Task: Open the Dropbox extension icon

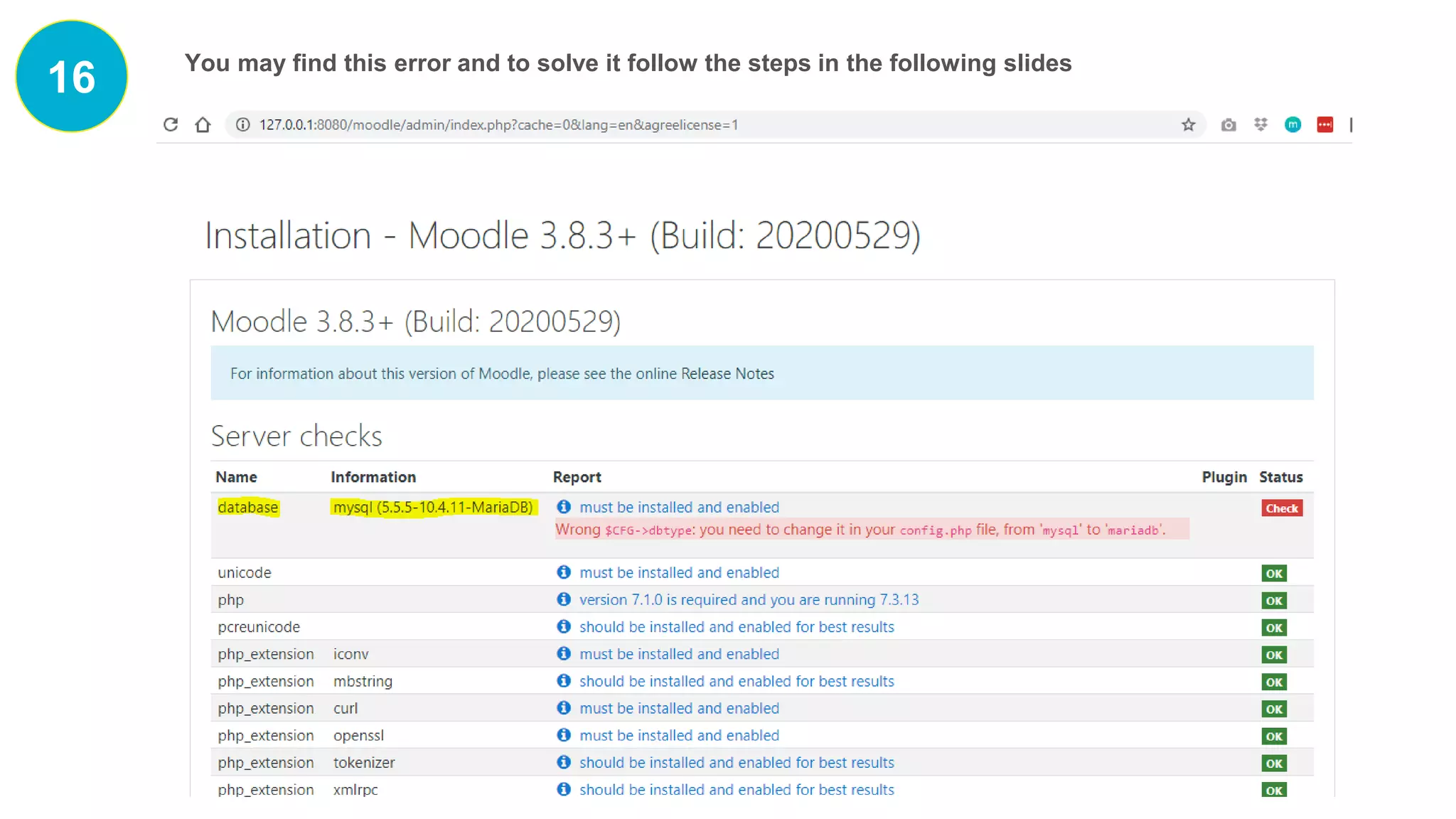Action: coord(1260,125)
